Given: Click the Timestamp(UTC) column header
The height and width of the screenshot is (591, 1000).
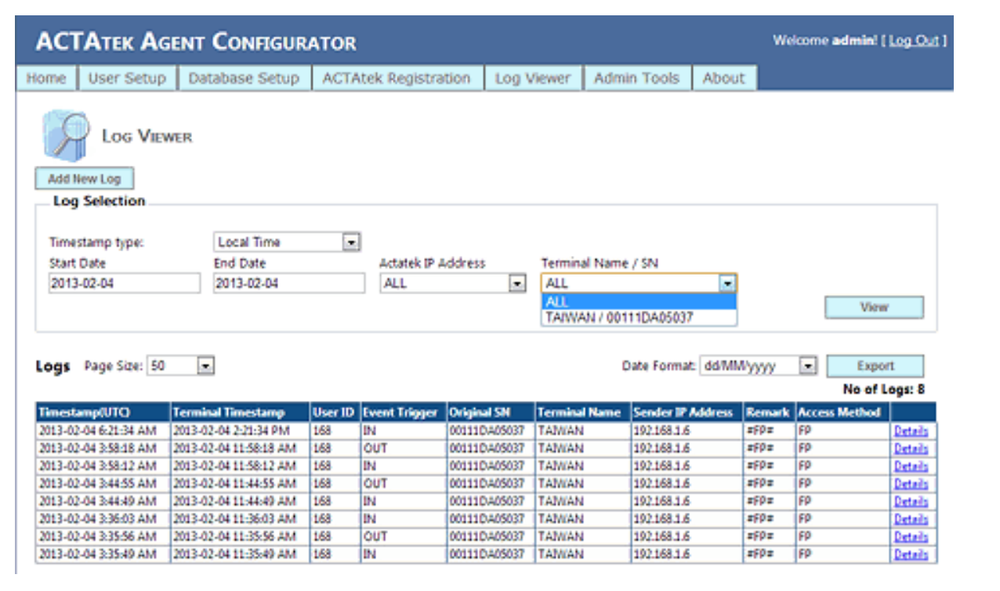Looking at the screenshot, I should (103, 412).
